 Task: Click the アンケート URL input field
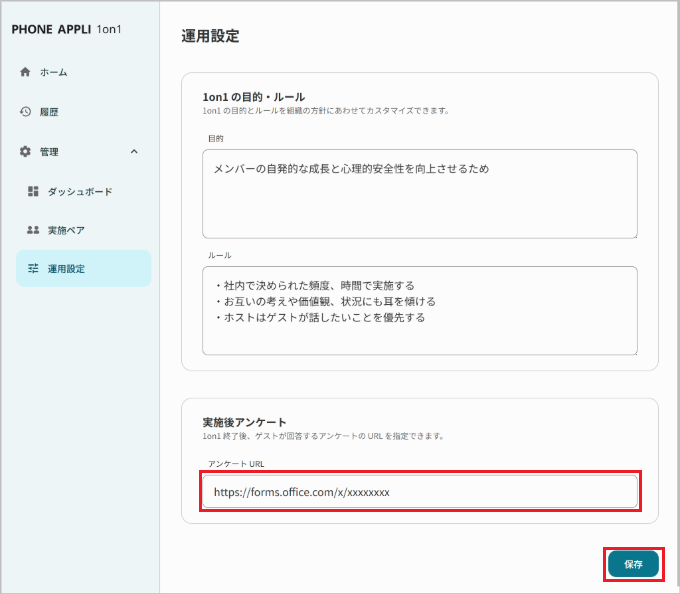tap(420, 491)
